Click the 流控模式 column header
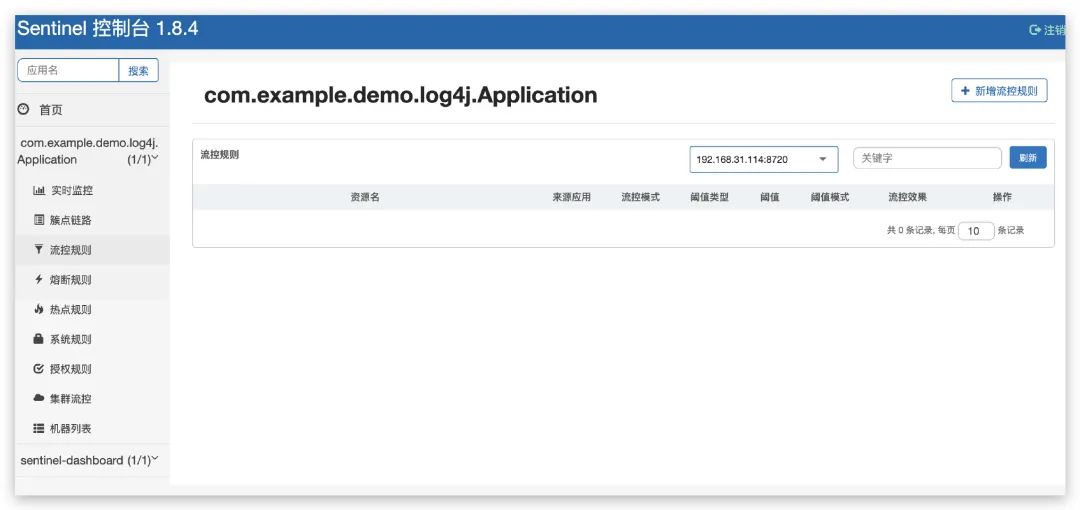1080x510 pixels. click(x=641, y=197)
